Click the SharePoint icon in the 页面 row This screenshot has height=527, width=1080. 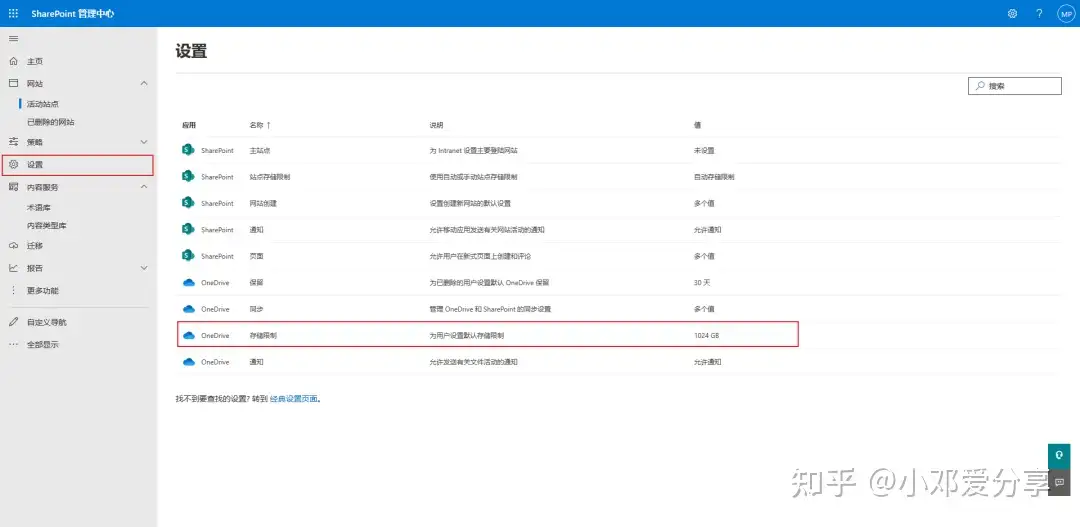(x=188, y=256)
